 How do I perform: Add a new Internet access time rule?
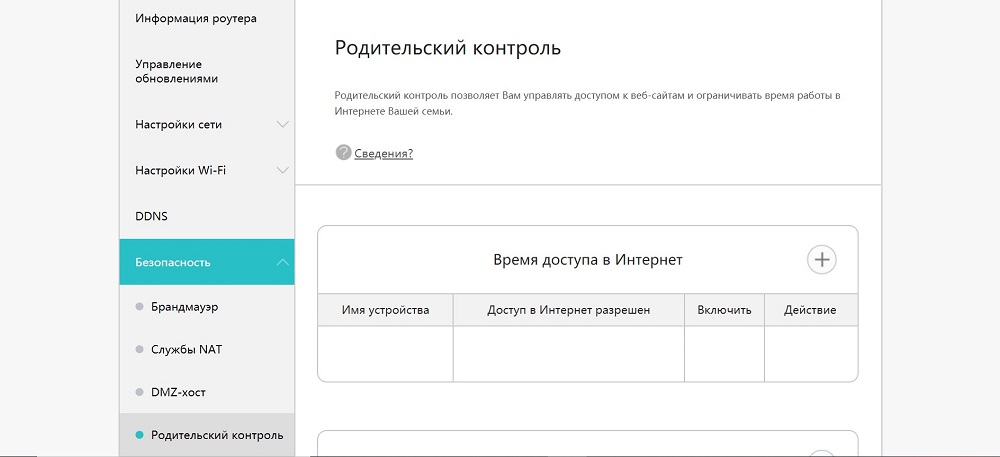[821, 260]
